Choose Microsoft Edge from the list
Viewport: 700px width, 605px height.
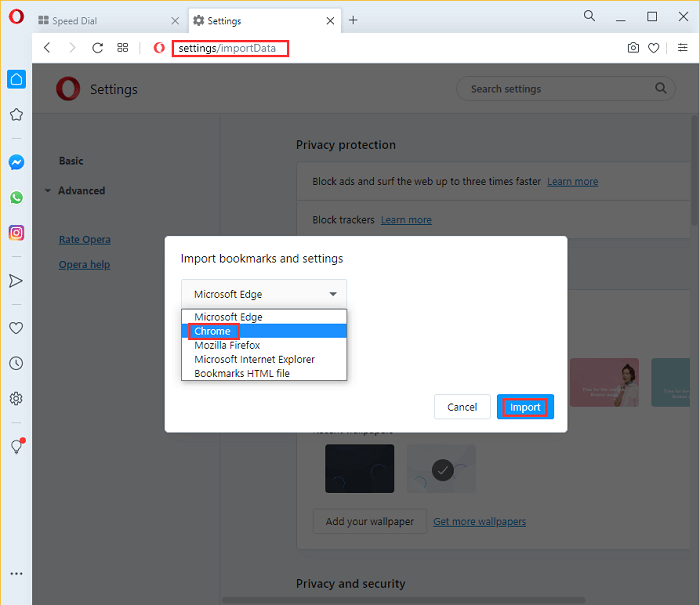[x=264, y=317]
